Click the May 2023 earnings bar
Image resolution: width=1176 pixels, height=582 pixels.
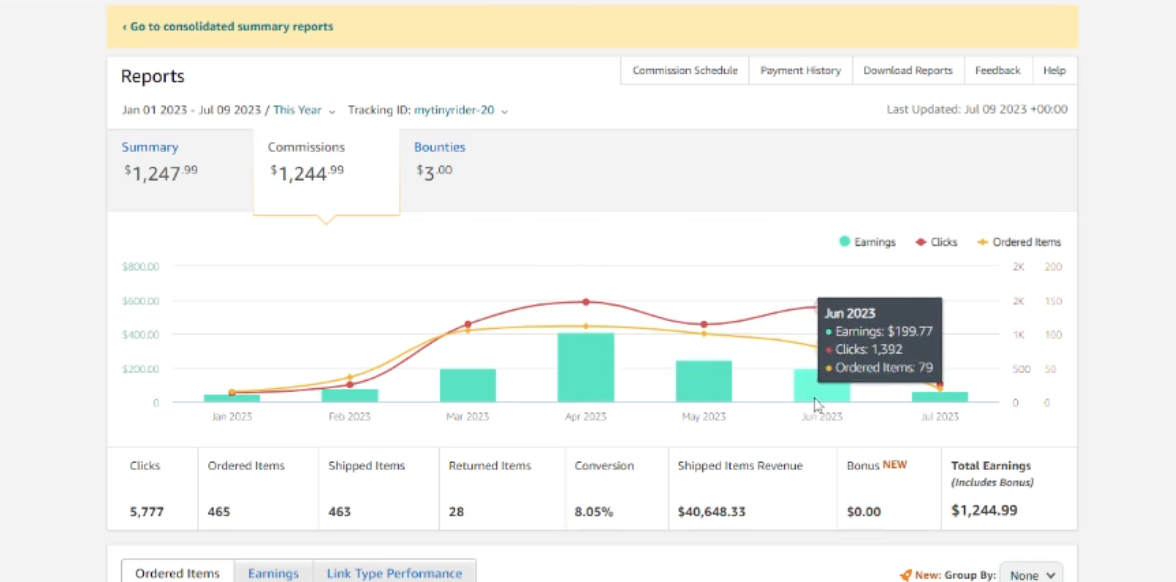(x=704, y=382)
